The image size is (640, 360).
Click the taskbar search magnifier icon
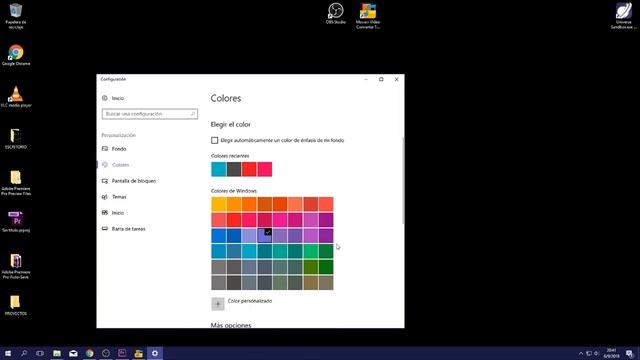(24, 353)
